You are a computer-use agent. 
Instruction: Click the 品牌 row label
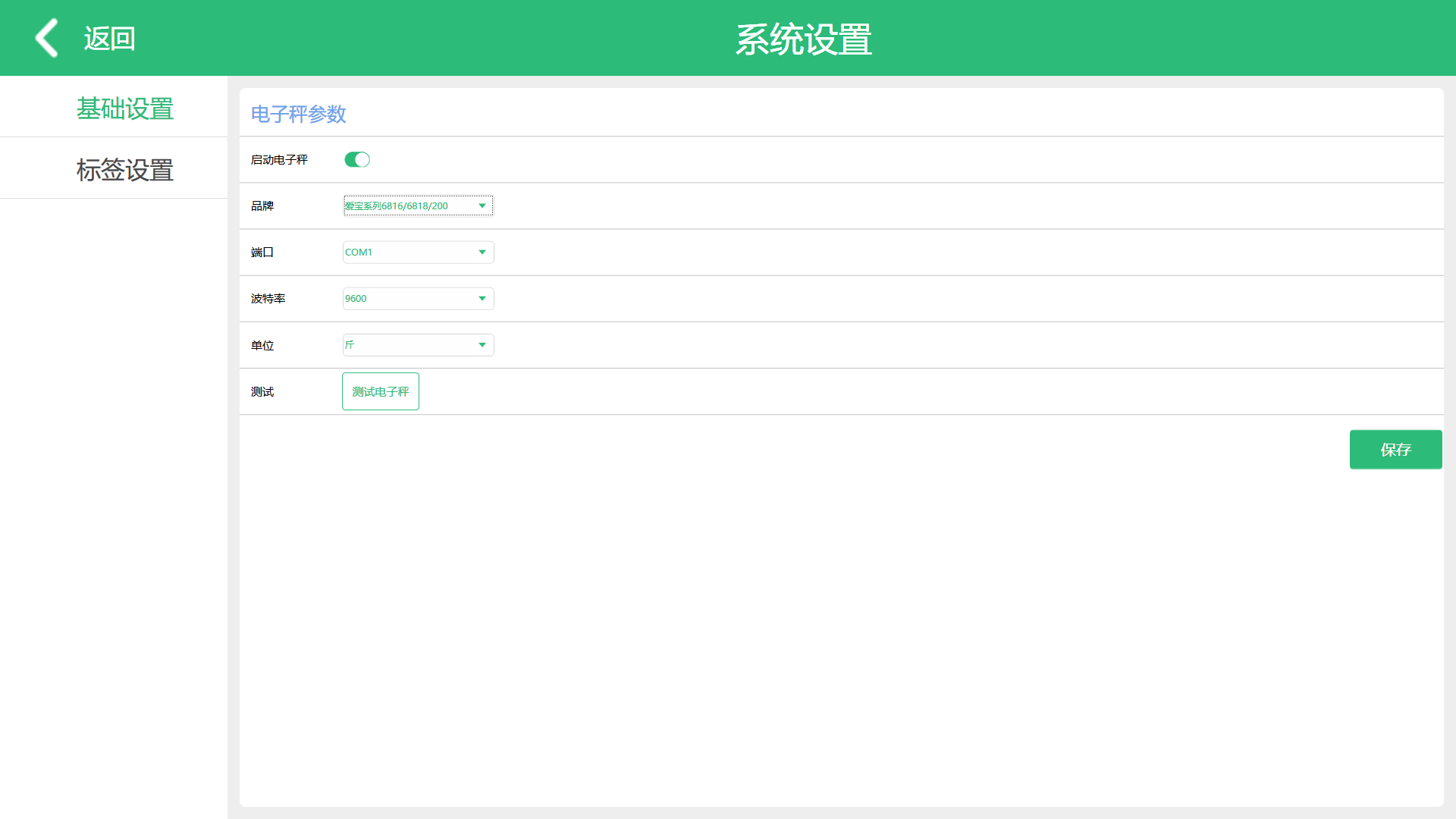click(262, 206)
